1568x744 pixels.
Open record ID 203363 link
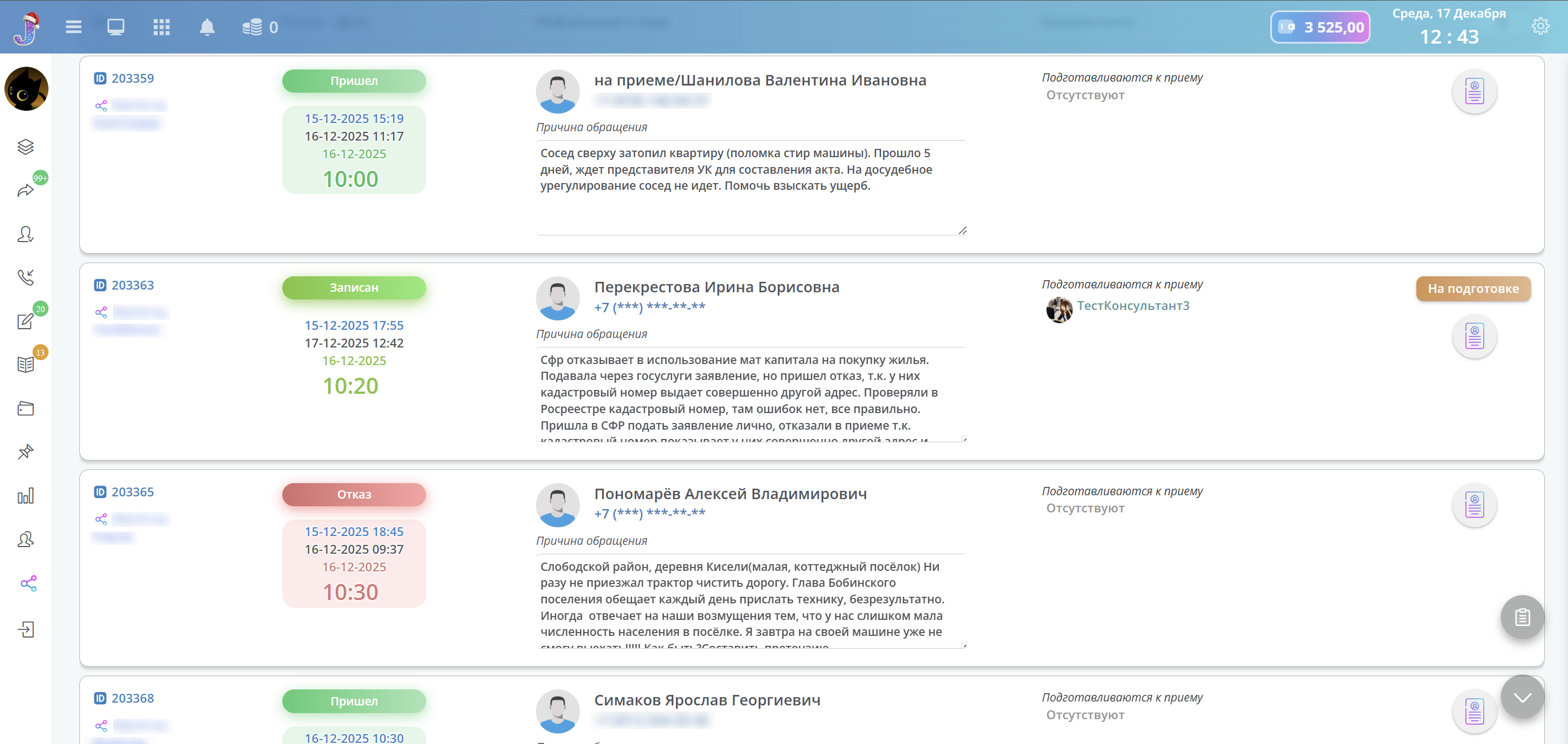click(x=132, y=285)
